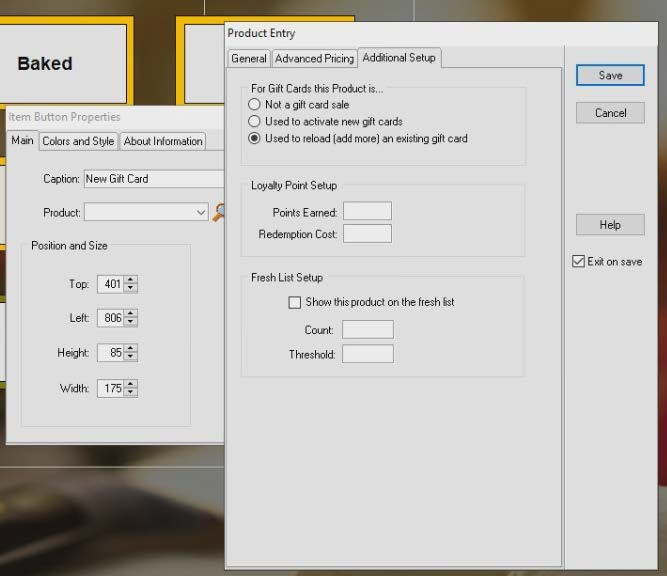Open the Colors and Style tab
This screenshot has width=667, height=576.
[x=78, y=141]
